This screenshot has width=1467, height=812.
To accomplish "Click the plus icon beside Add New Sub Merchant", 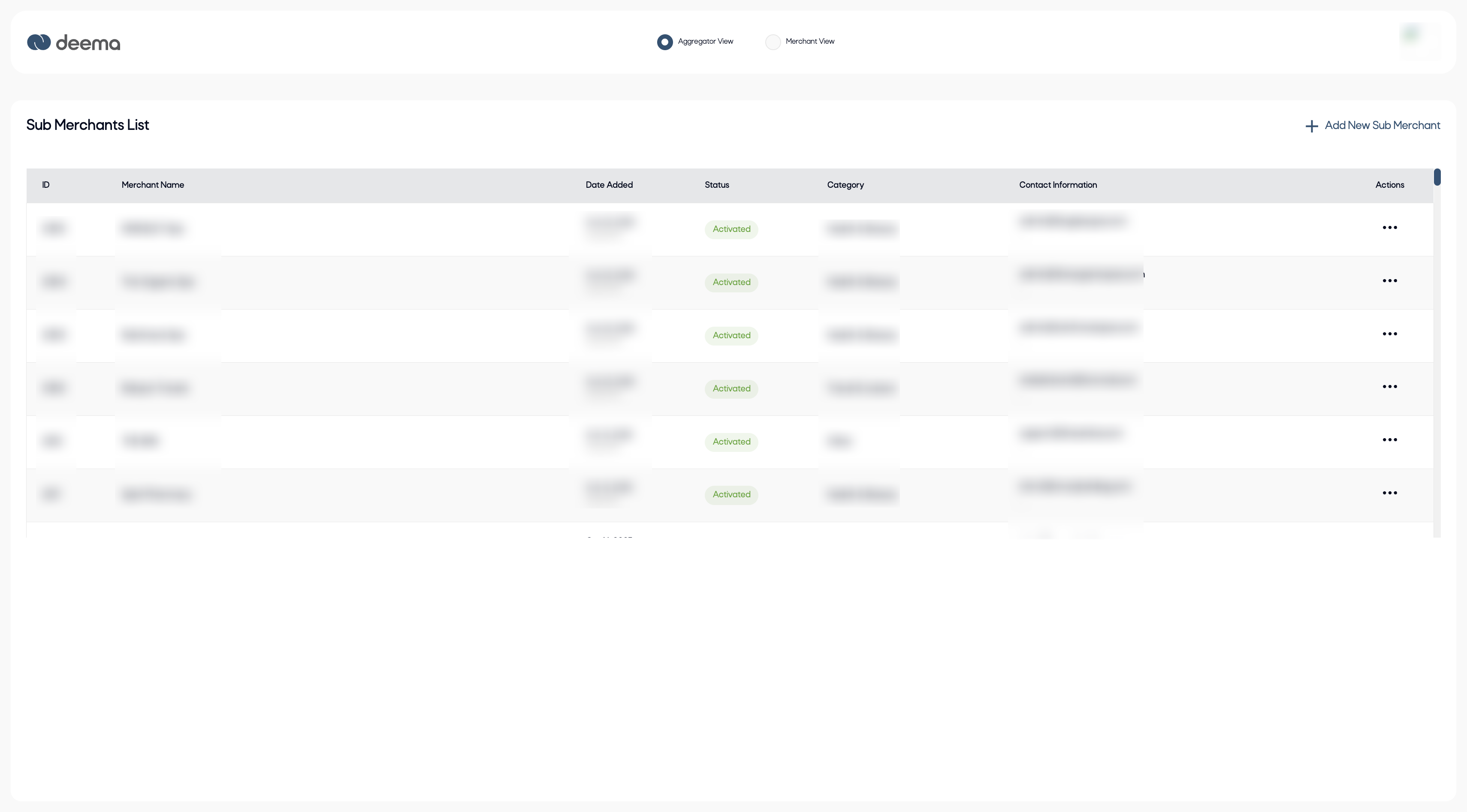I will pos(1312,126).
